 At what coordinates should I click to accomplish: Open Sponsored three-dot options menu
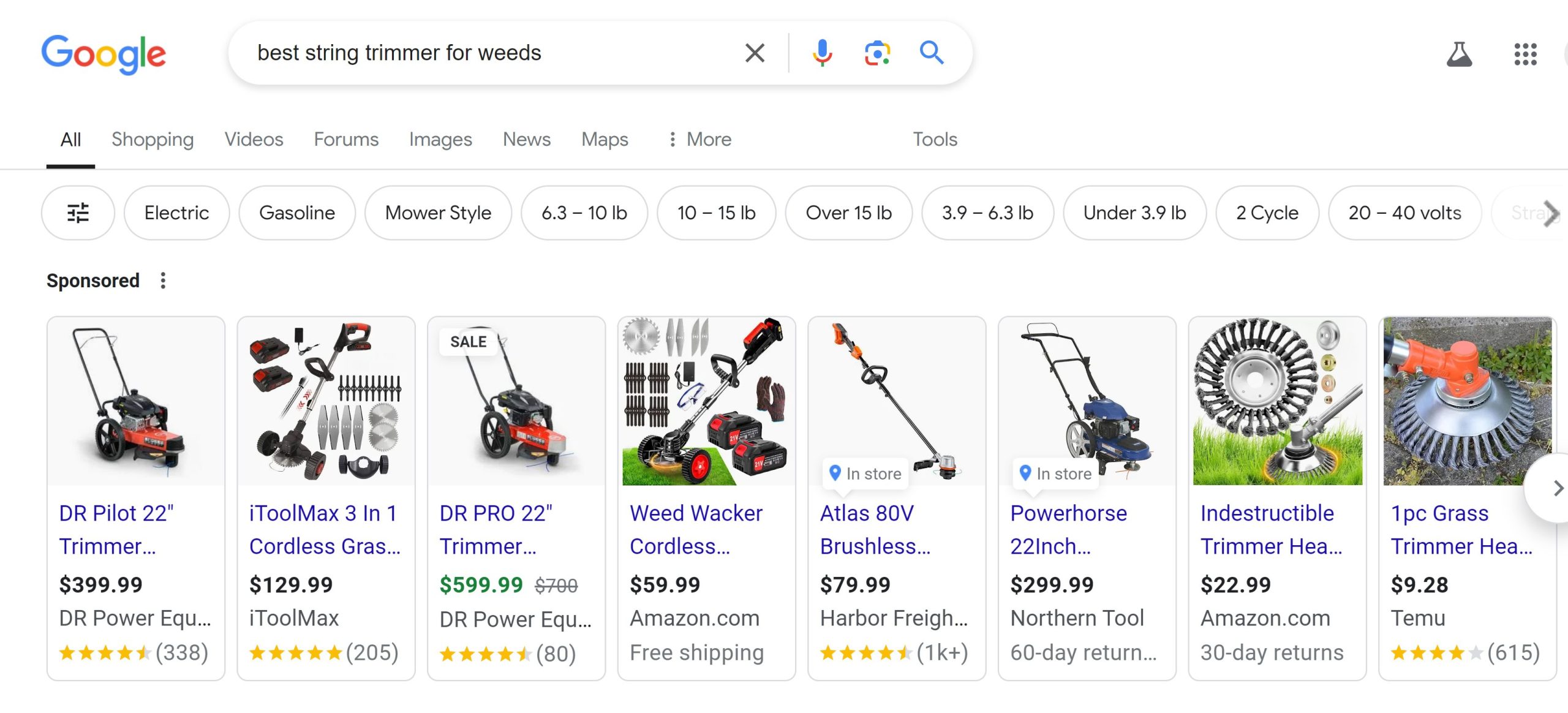coord(163,281)
